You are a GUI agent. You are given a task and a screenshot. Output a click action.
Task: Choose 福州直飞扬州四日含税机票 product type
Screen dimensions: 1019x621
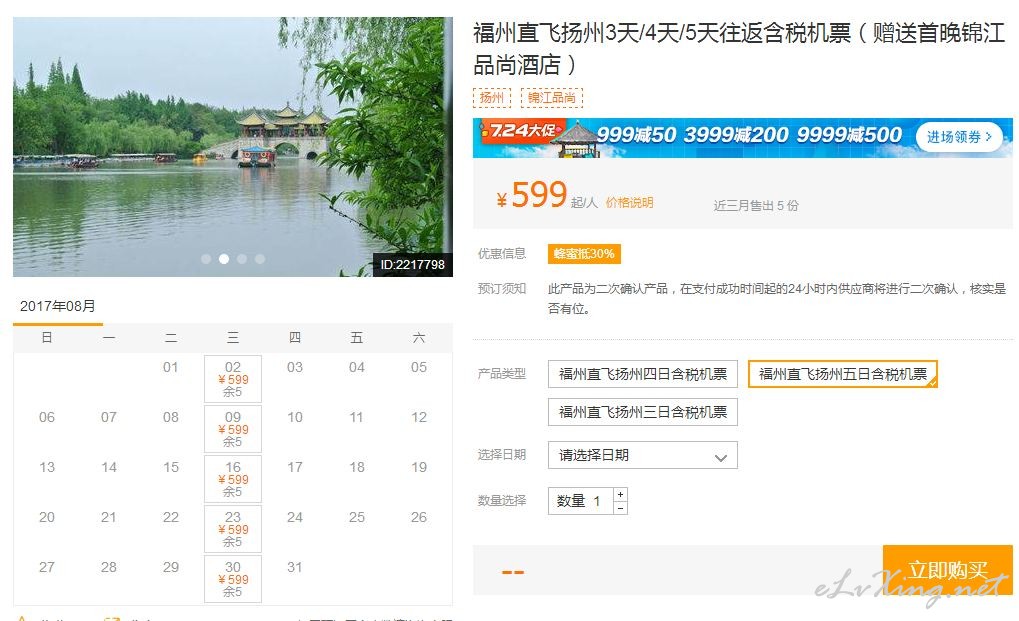pos(643,374)
